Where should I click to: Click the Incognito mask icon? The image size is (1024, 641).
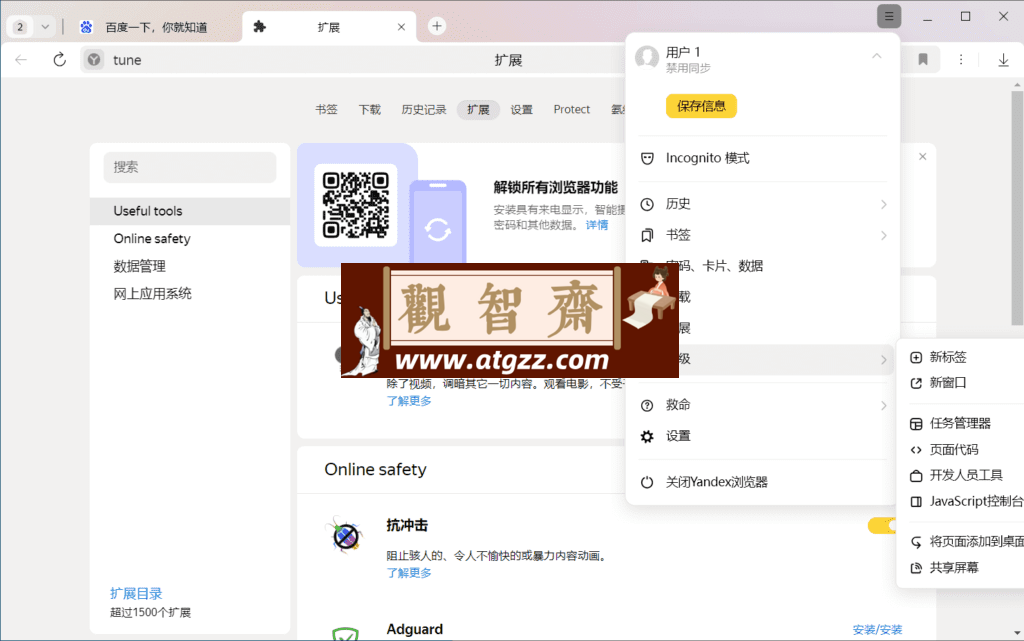click(647, 159)
